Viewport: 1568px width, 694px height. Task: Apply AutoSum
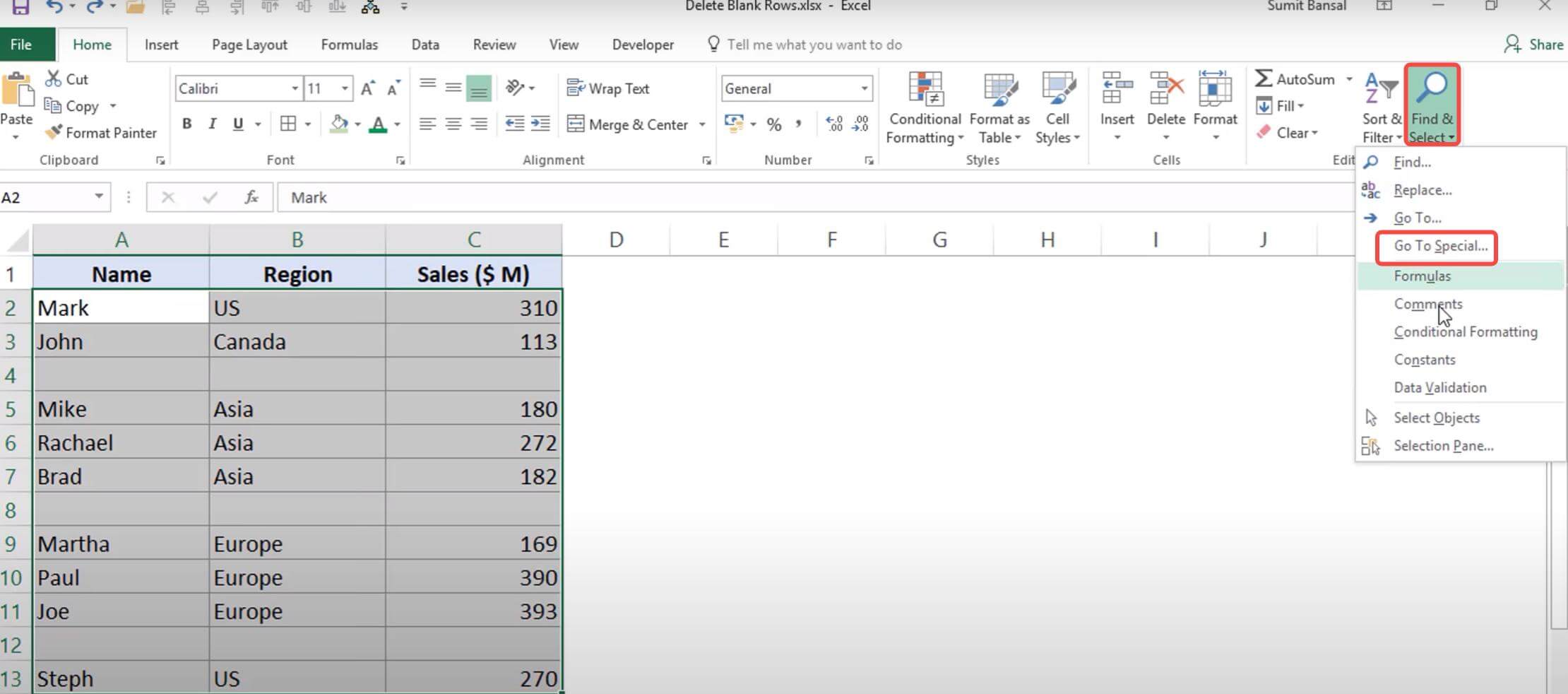1298,79
